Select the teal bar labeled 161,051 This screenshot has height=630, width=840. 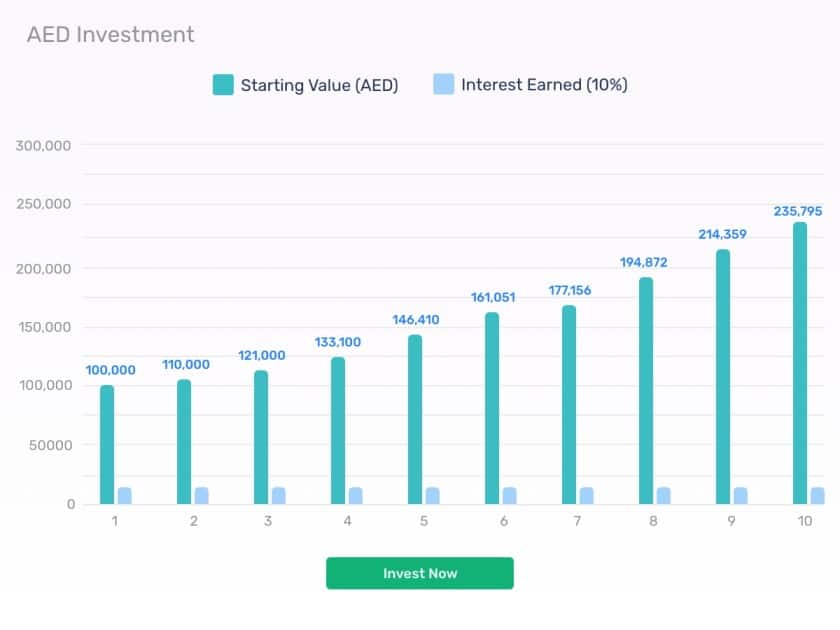point(492,408)
